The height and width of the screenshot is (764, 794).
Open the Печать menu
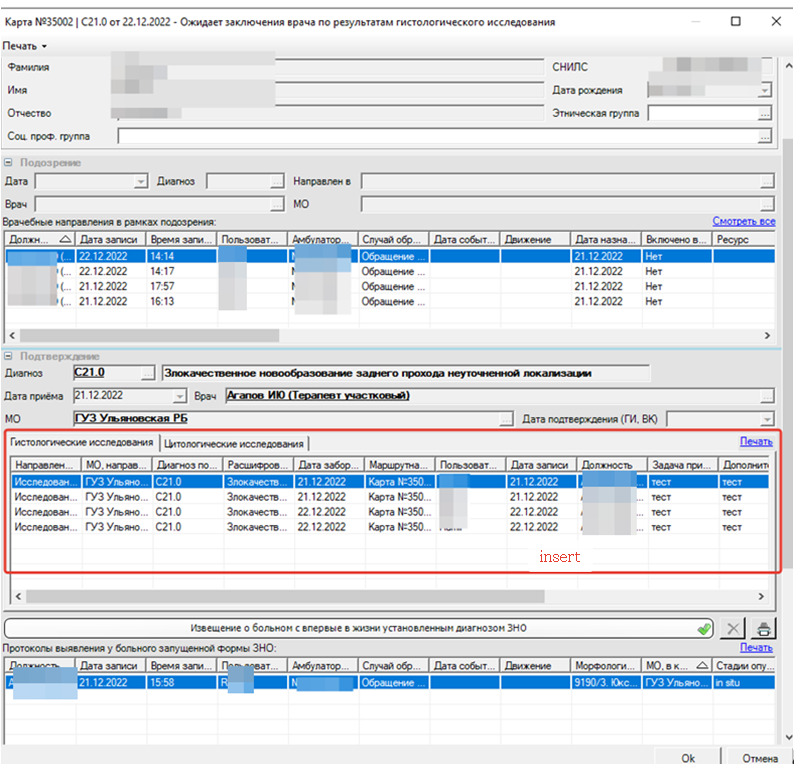pyautogui.click(x=24, y=46)
